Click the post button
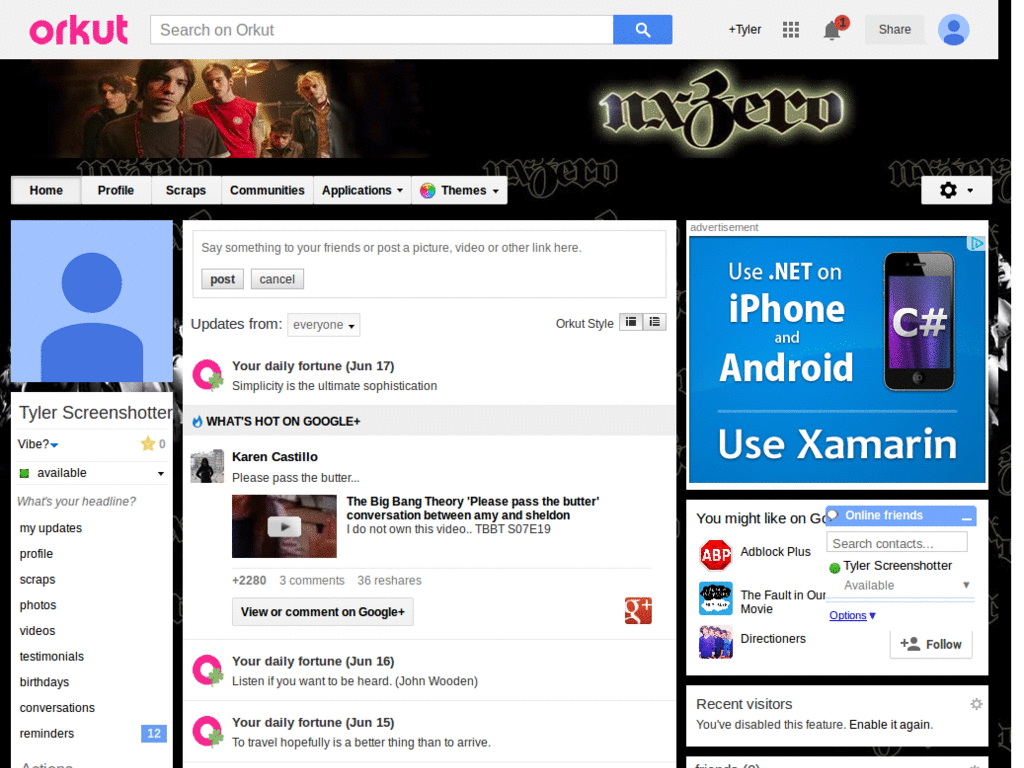This screenshot has width=1024, height=768. (x=222, y=279)
